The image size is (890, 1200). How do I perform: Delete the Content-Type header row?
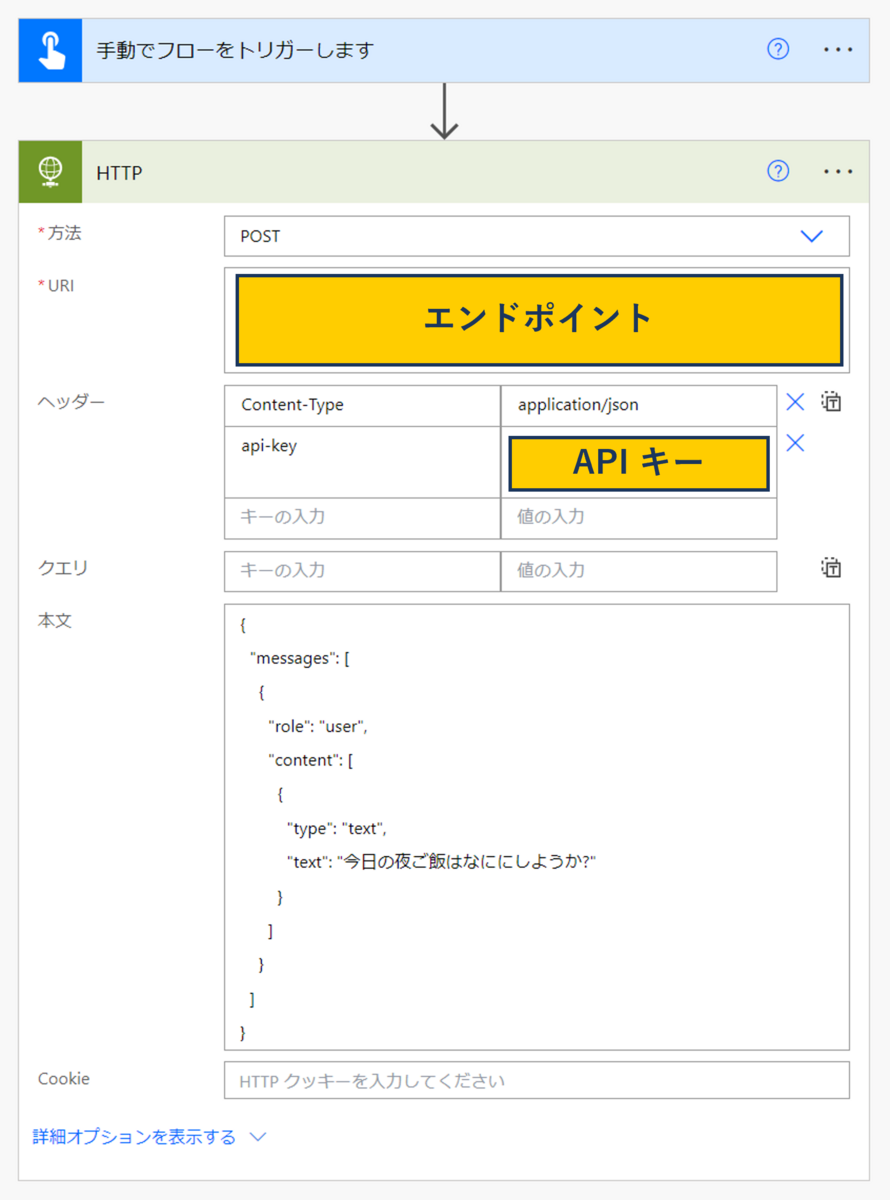point(794,402)
